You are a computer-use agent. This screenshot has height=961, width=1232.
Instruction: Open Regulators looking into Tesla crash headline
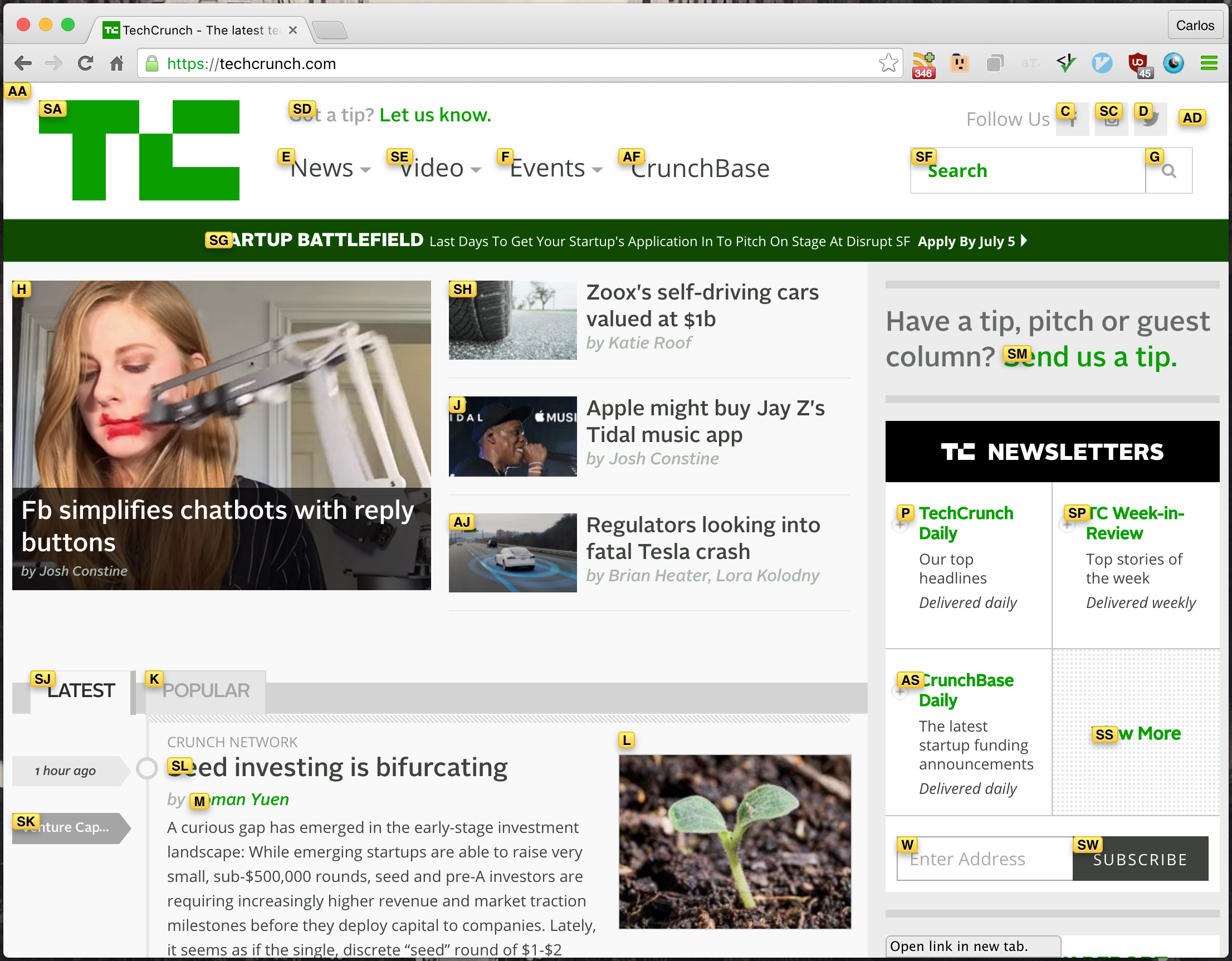point(703,538)
